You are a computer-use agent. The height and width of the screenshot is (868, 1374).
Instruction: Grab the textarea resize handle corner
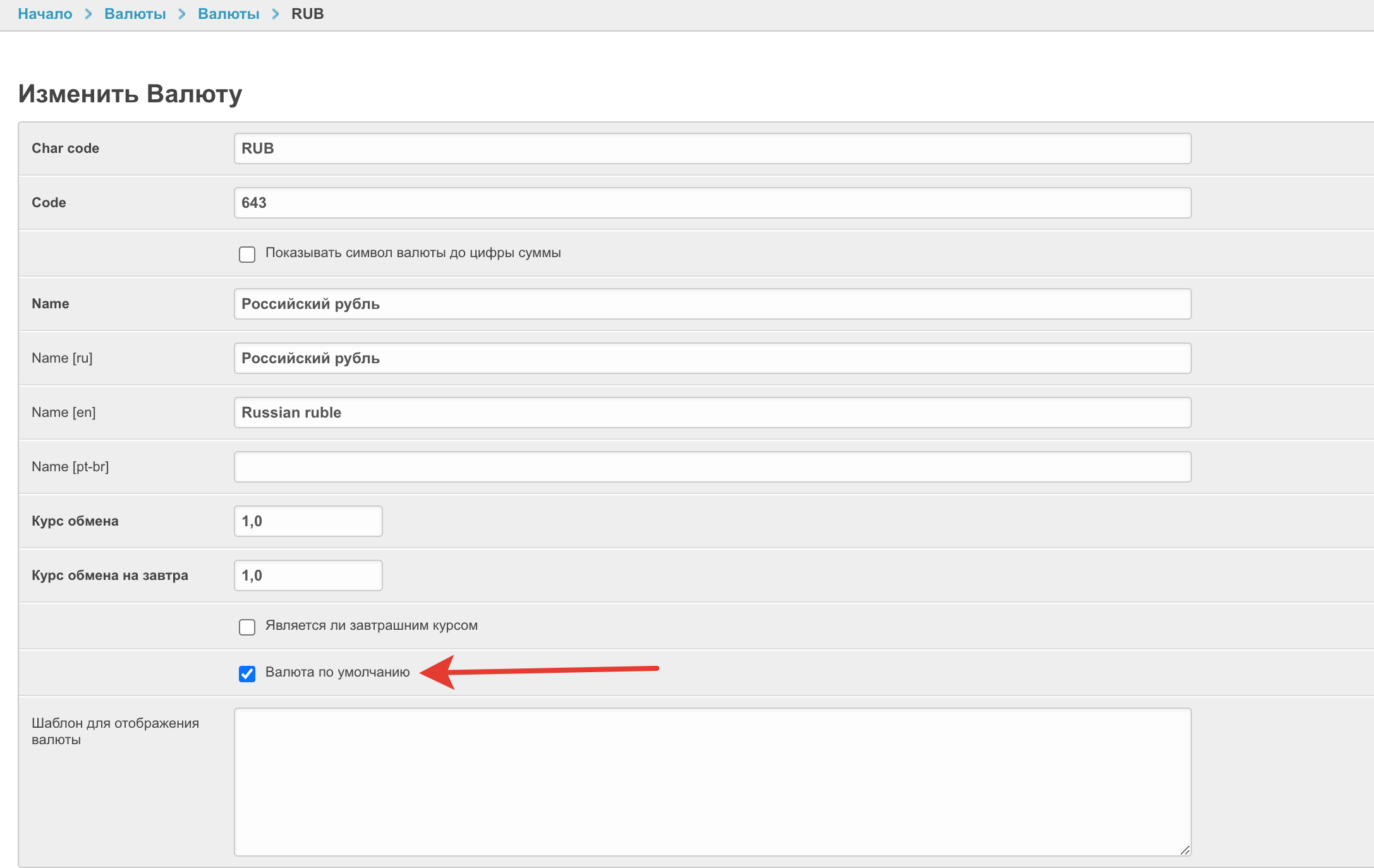tap(1185, 850)
